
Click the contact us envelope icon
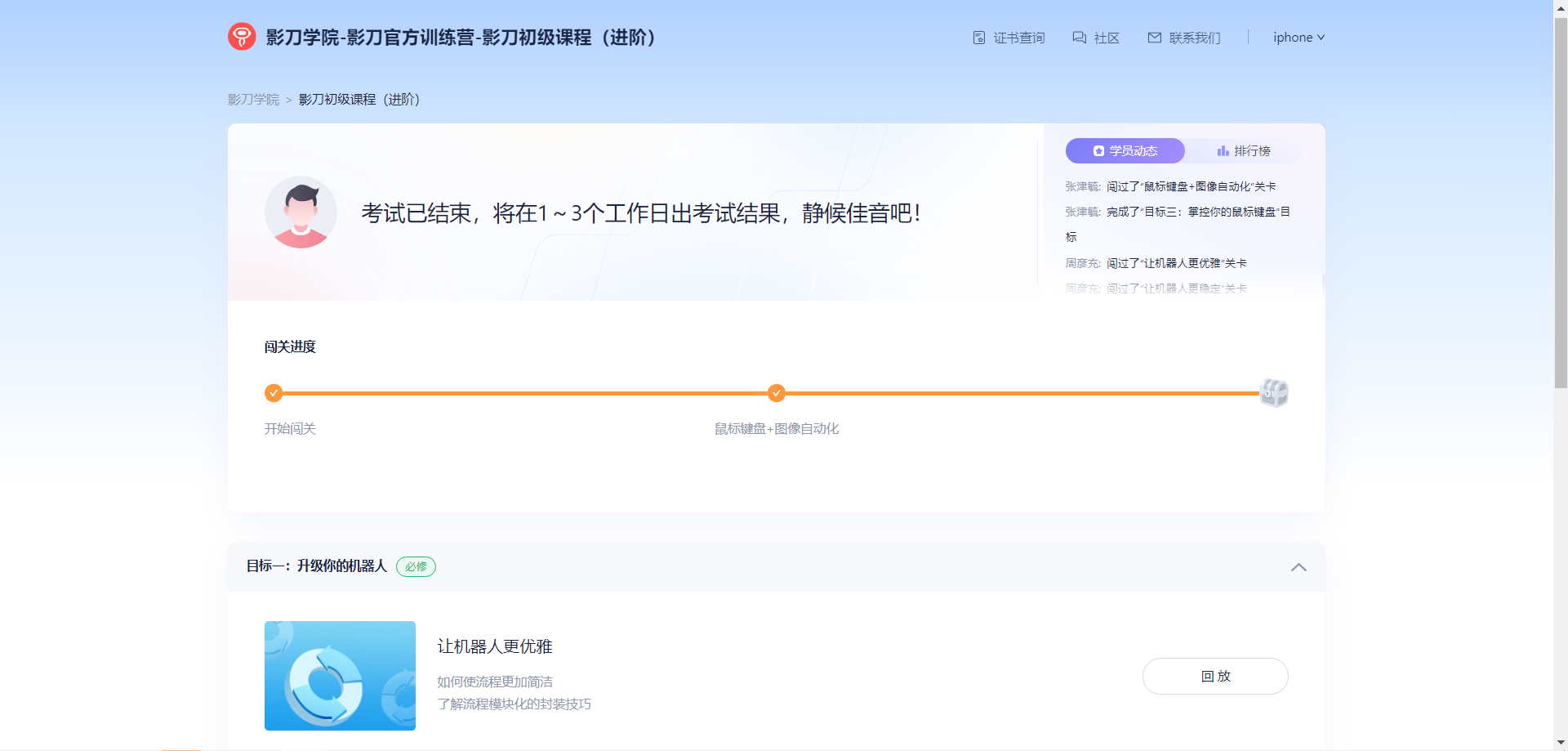1154,38
